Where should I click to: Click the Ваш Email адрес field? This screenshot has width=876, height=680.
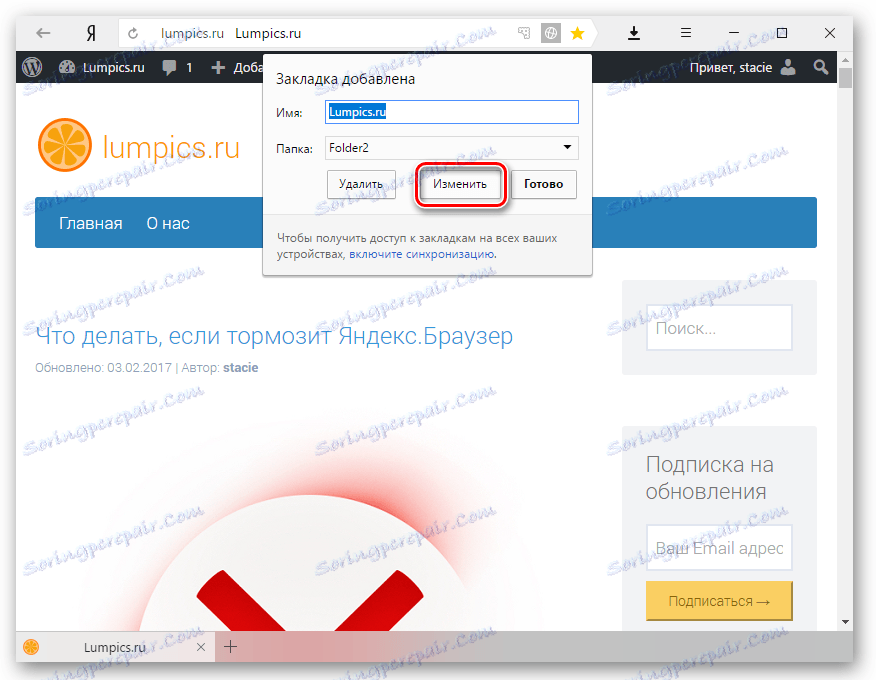[719, 548]
